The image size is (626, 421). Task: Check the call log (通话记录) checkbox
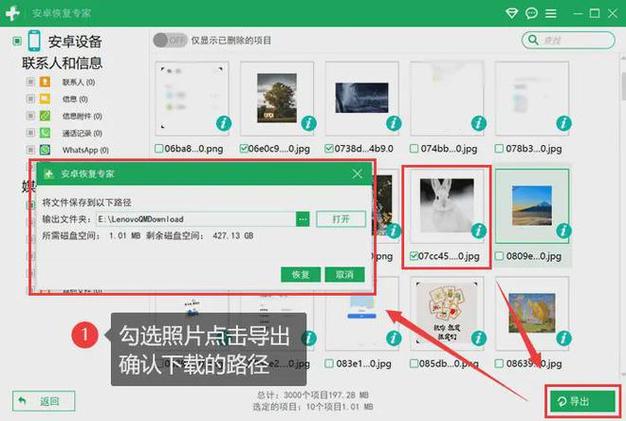pos(30,133)
